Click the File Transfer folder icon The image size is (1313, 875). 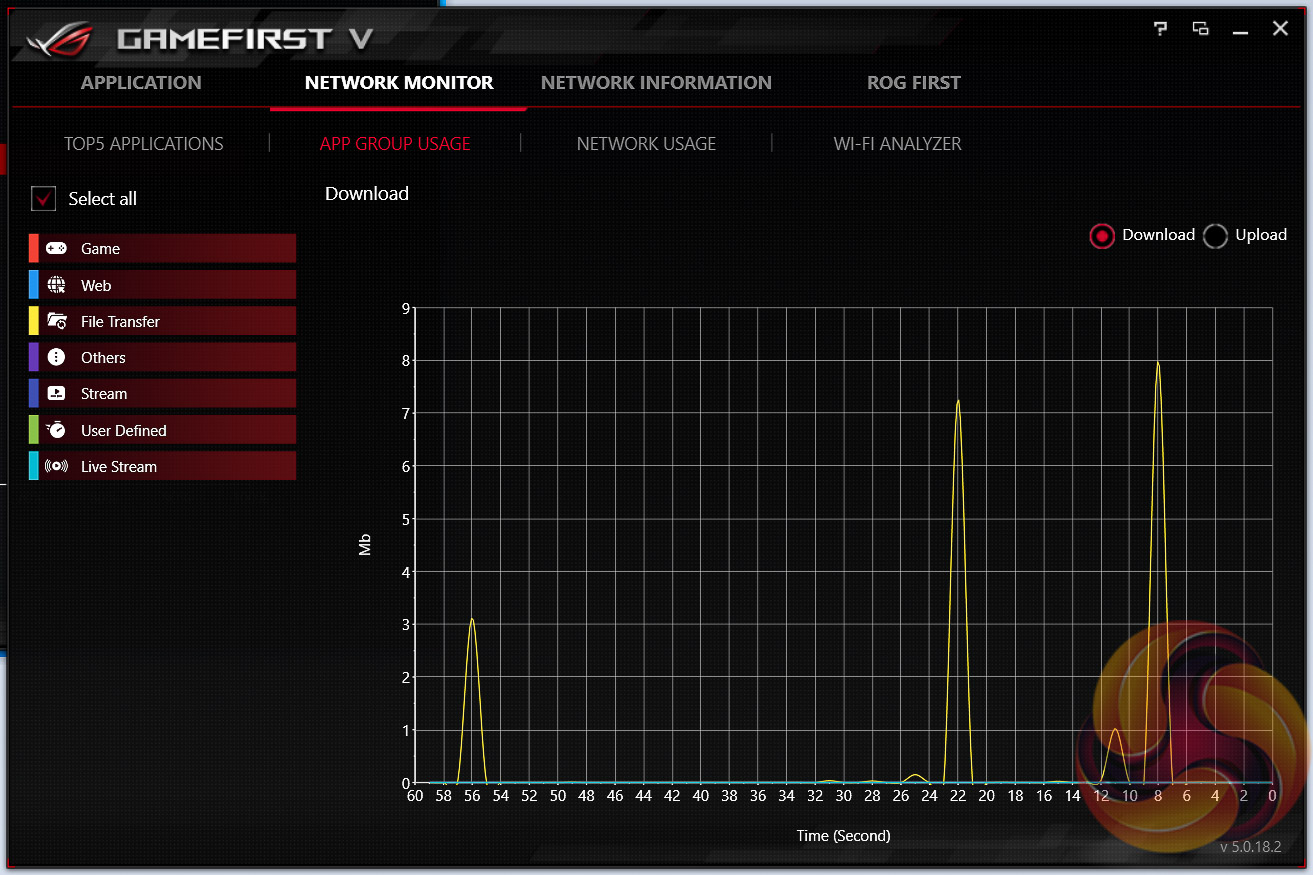click(56, 321)
